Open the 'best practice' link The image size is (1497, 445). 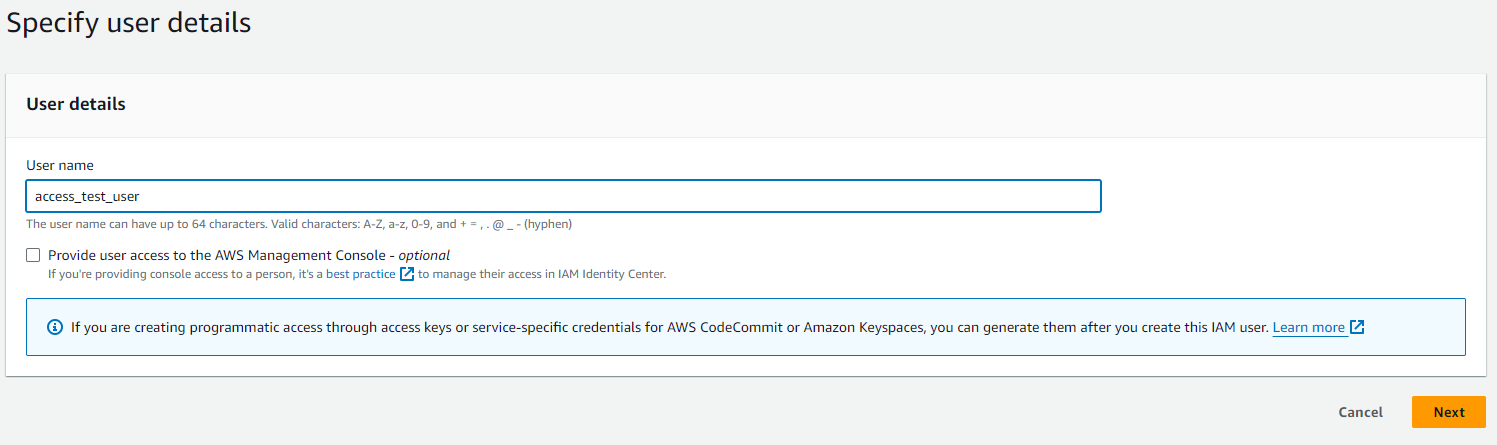click(x=360, y=274)
